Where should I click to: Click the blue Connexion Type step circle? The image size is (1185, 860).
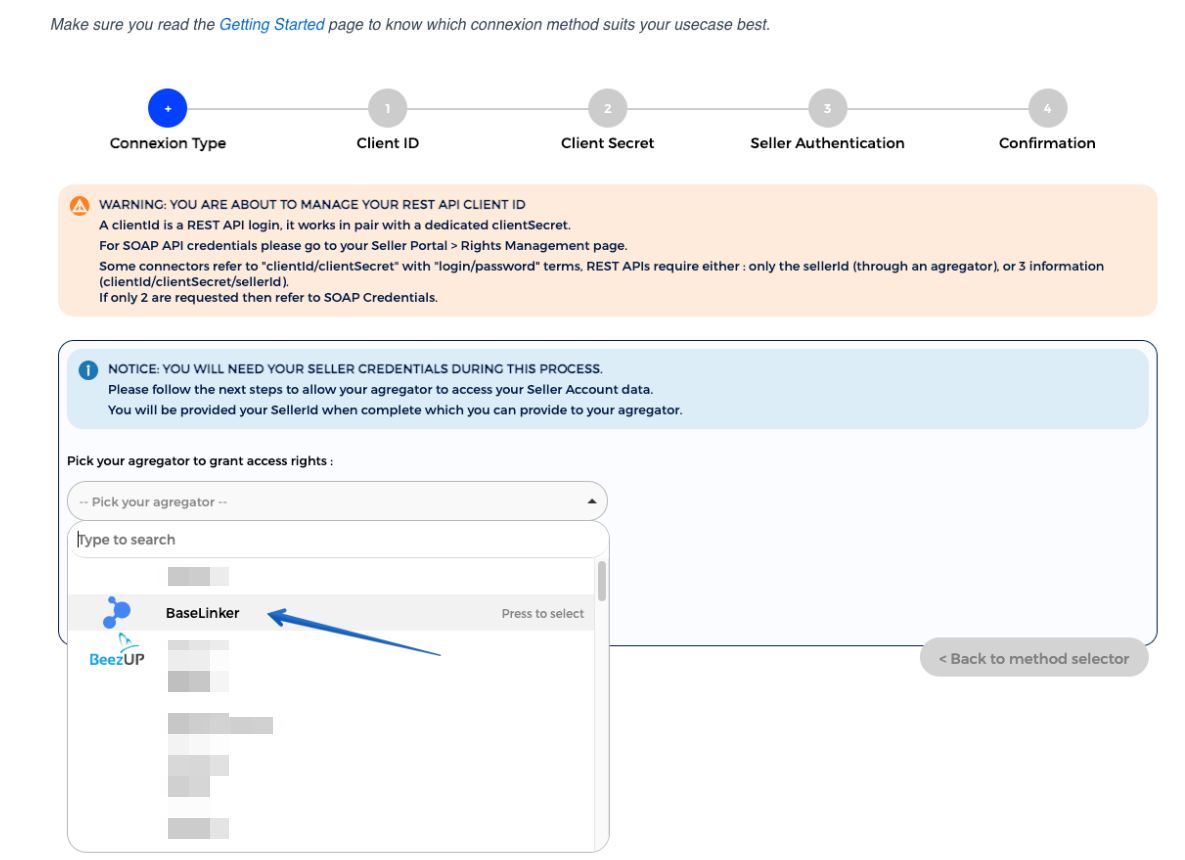point(168,108)
